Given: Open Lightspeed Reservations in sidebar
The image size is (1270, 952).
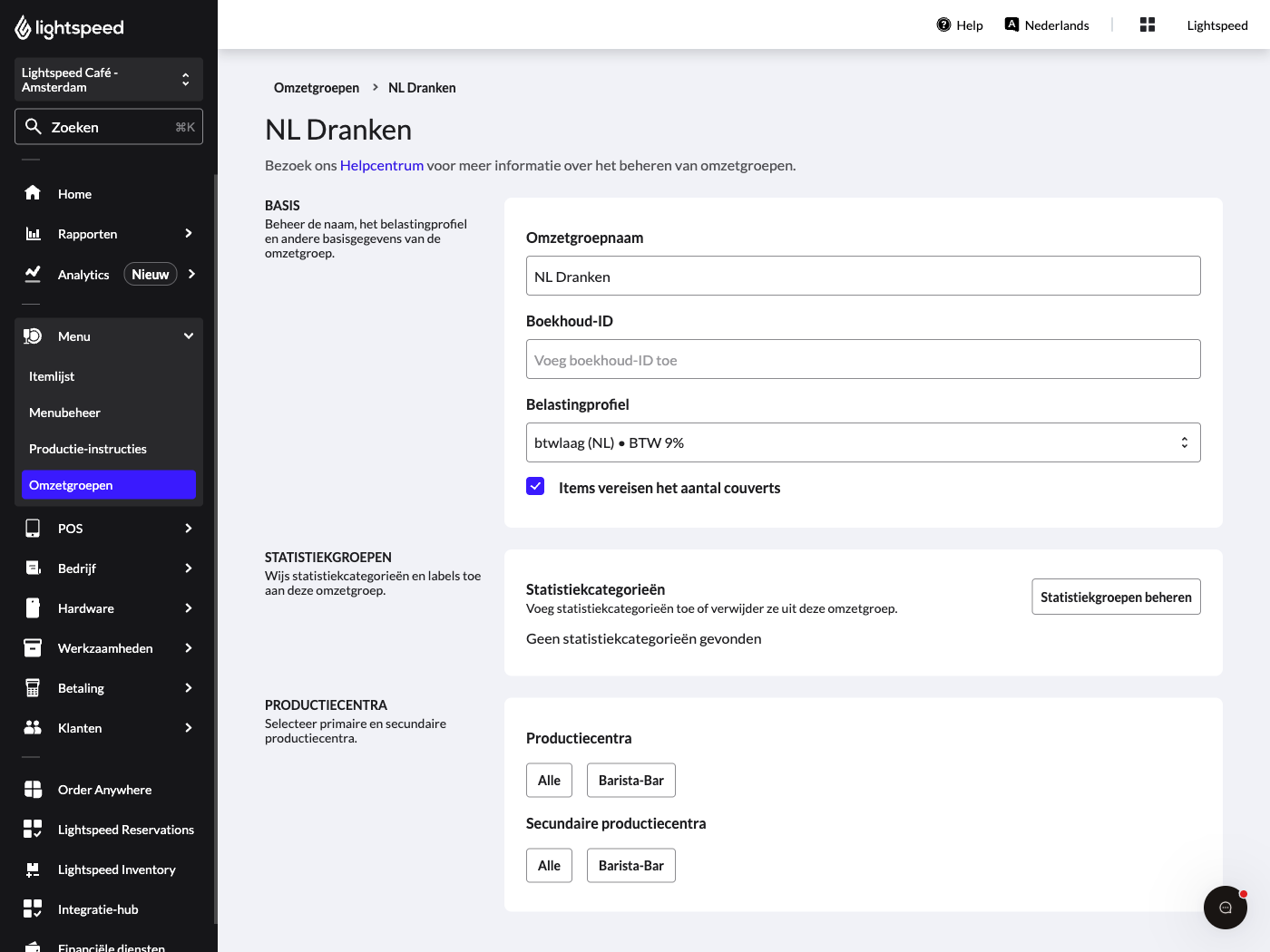Looking at the screenshot, I should point(109,830).
